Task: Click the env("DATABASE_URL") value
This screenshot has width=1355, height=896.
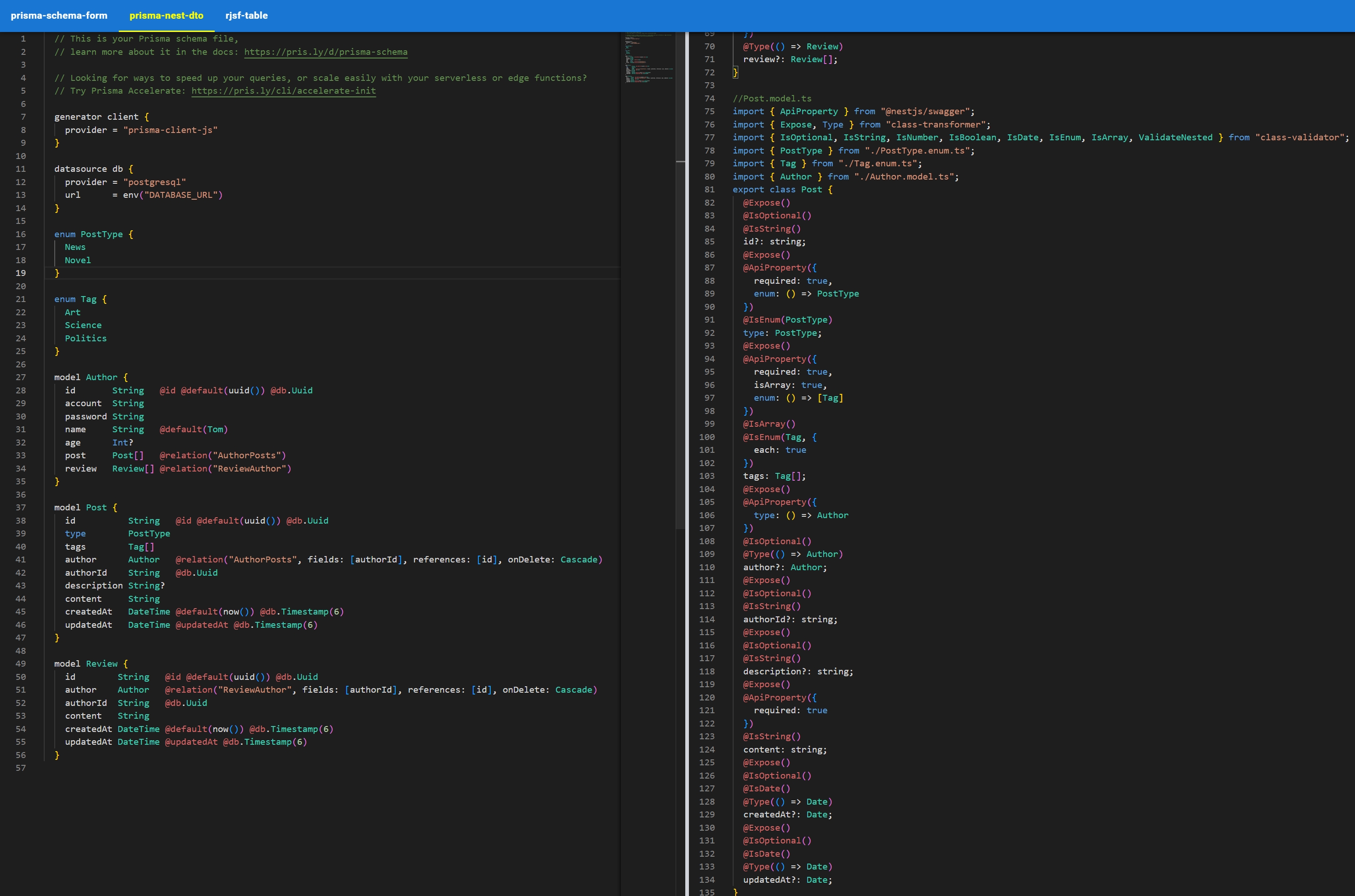Action: click(173, 195)
